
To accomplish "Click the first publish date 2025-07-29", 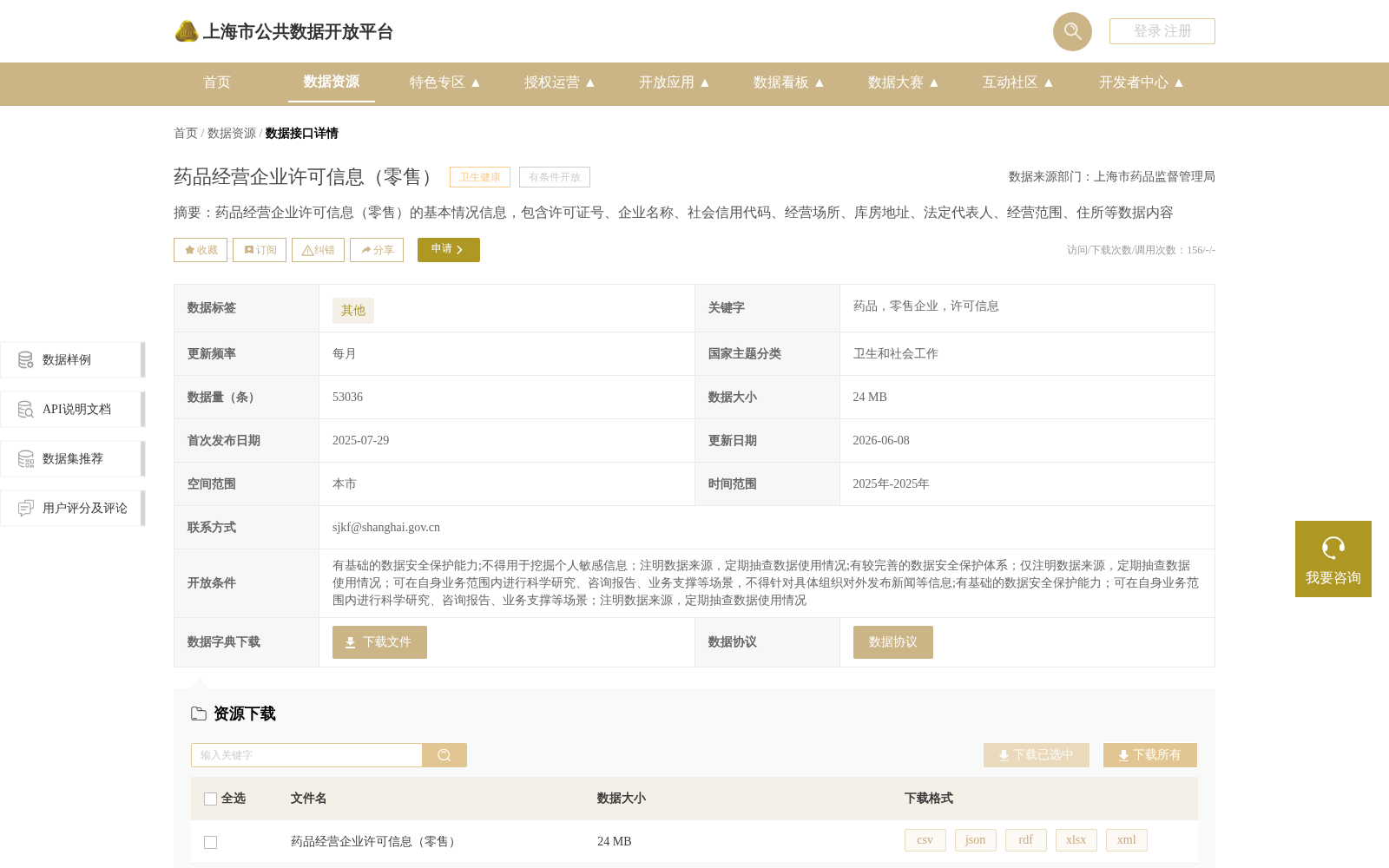I will pyautogui.click(x=361, y=441).
